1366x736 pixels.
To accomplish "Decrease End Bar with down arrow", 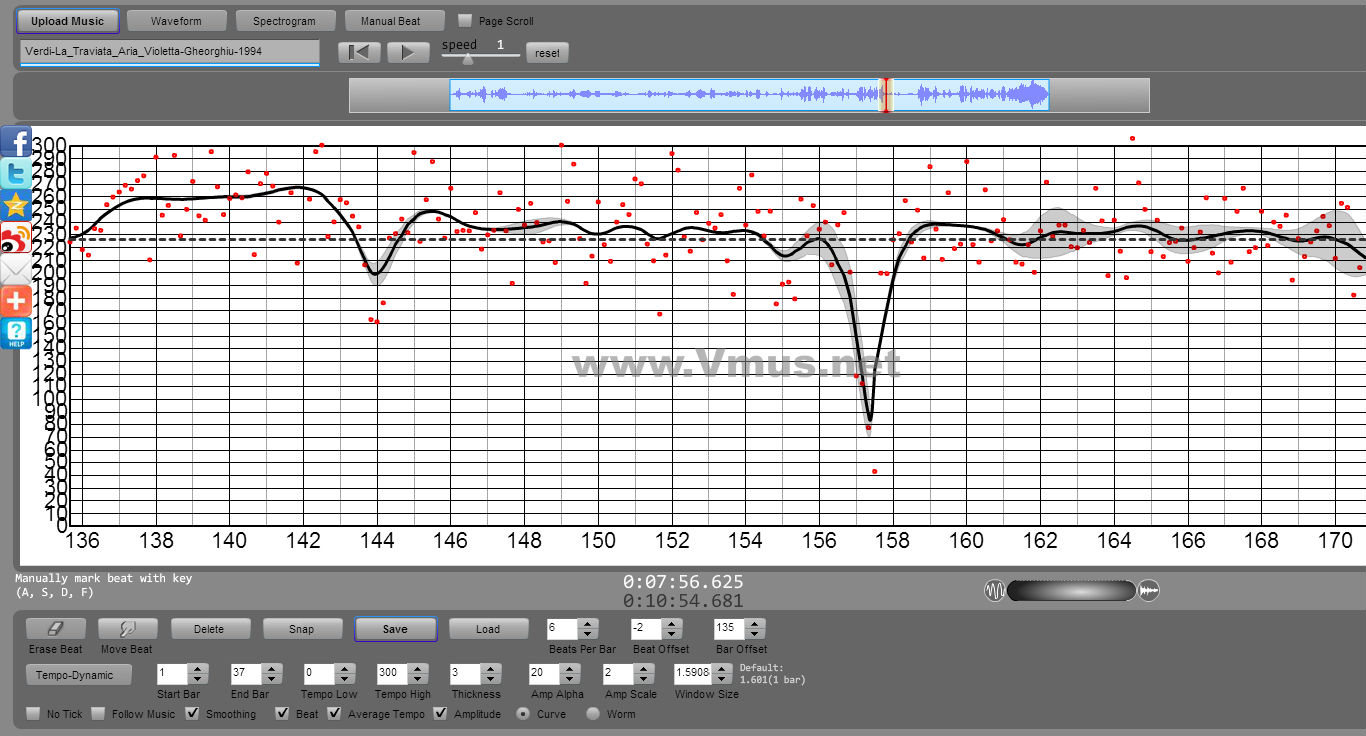I will click(x=273, y=679).
